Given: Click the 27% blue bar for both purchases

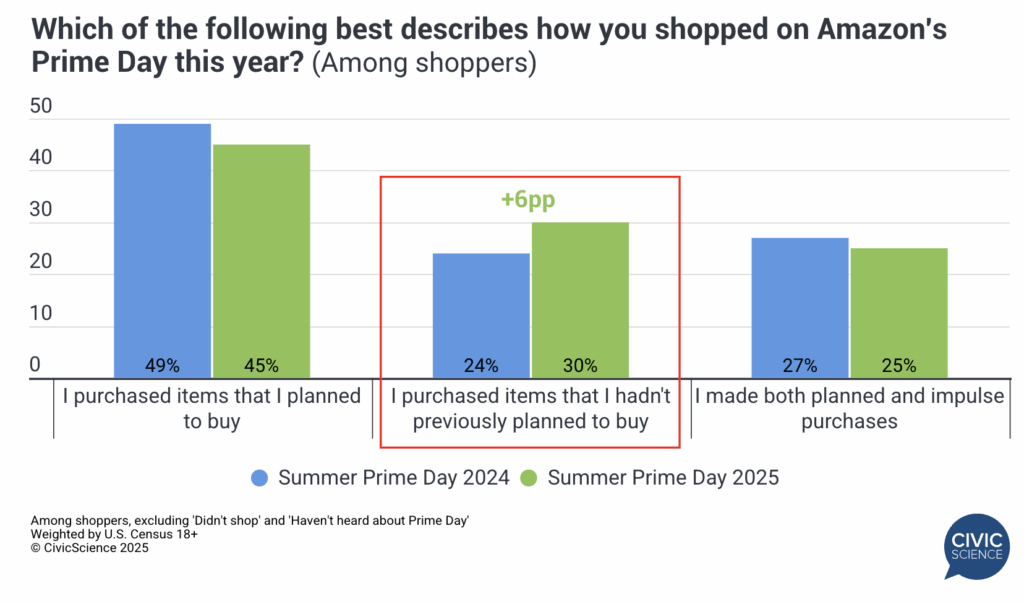Looking at the screenshot, I should click(x=800, y=307).
